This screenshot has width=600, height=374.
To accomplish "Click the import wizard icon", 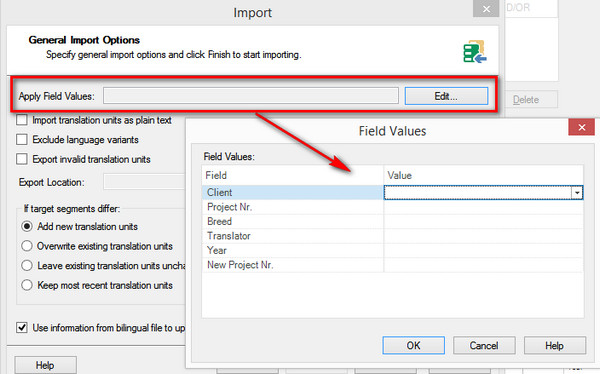I will tap(475, 51).
